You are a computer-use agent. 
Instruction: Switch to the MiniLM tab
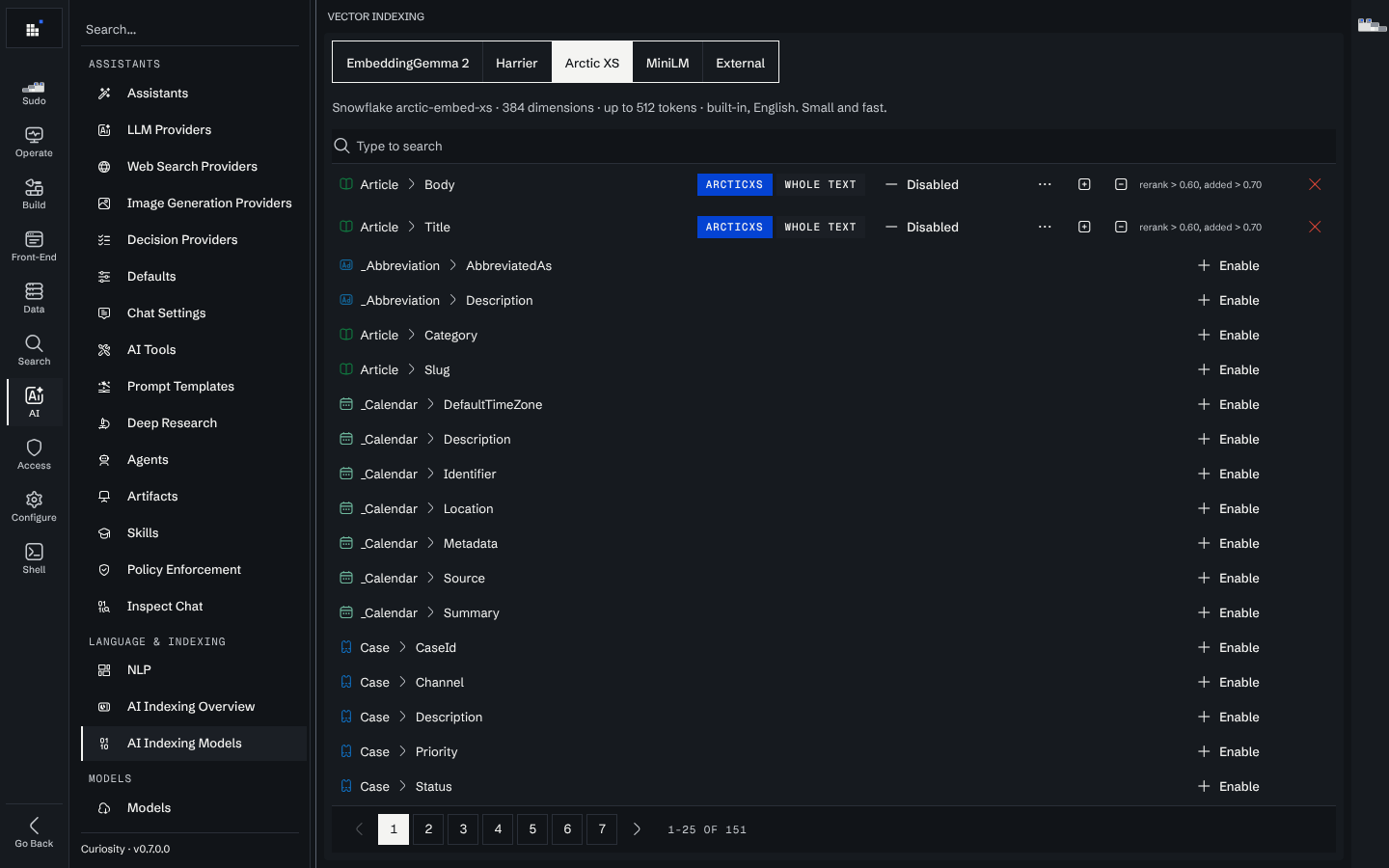(667, 63)
